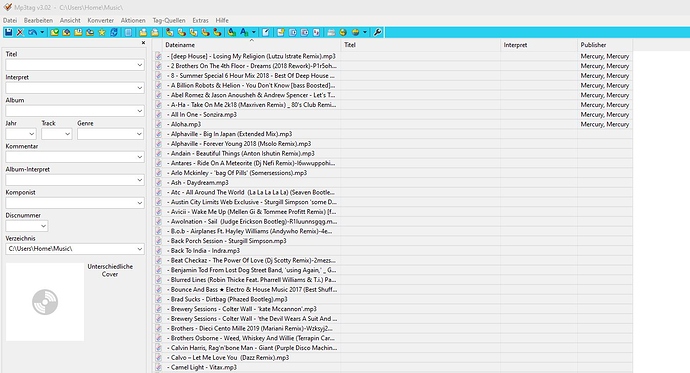
Task: Expand the Discnummer dropdown
Action: tap(43, 226)
